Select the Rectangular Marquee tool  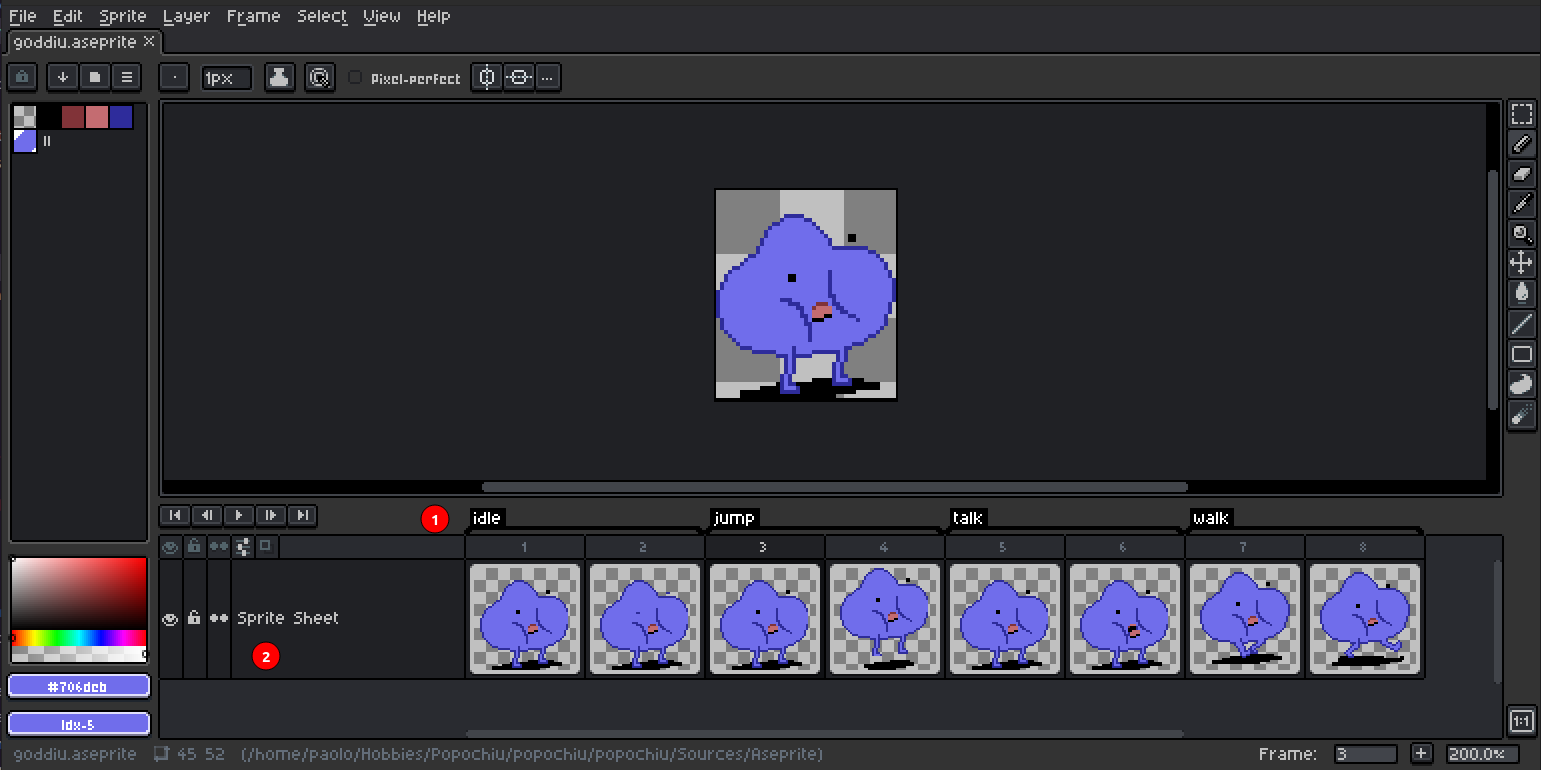pos(1521,114)
